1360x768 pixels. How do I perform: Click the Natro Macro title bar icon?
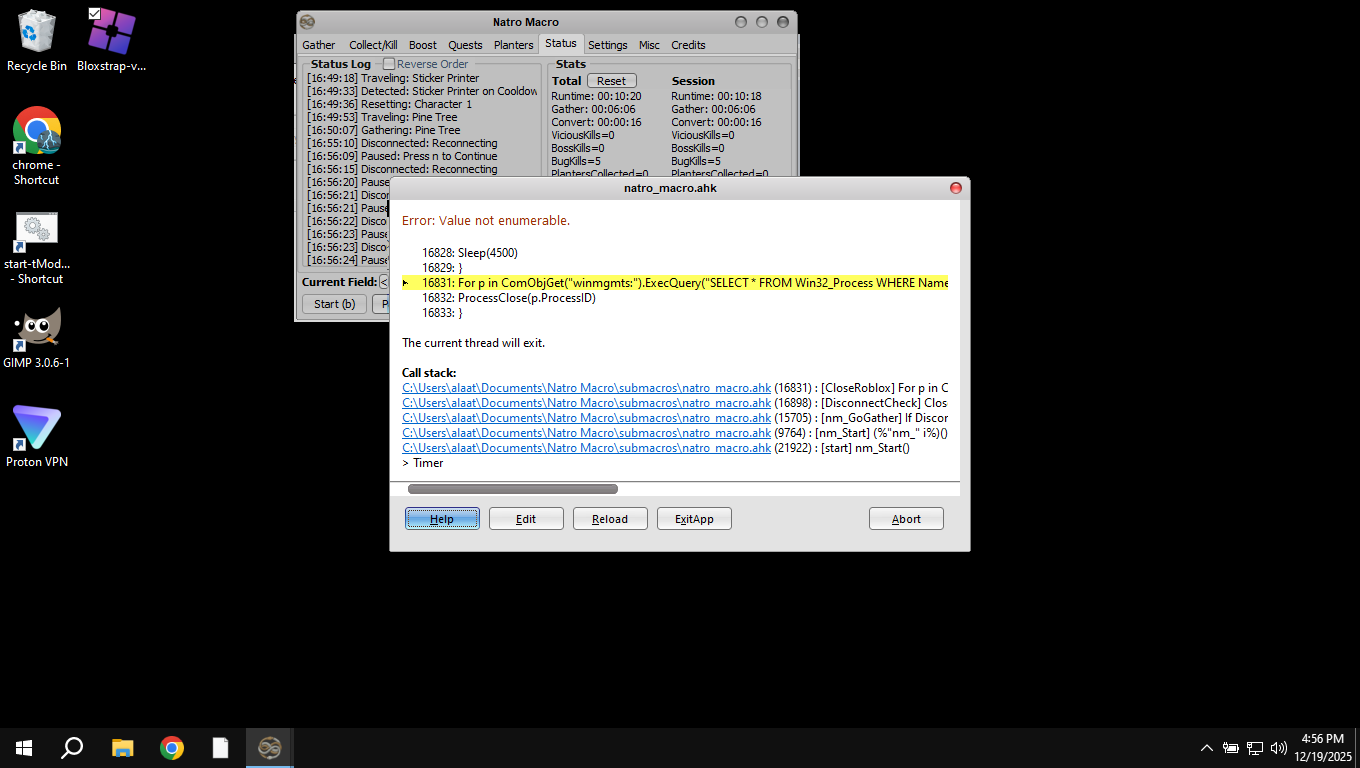point(308,22)
